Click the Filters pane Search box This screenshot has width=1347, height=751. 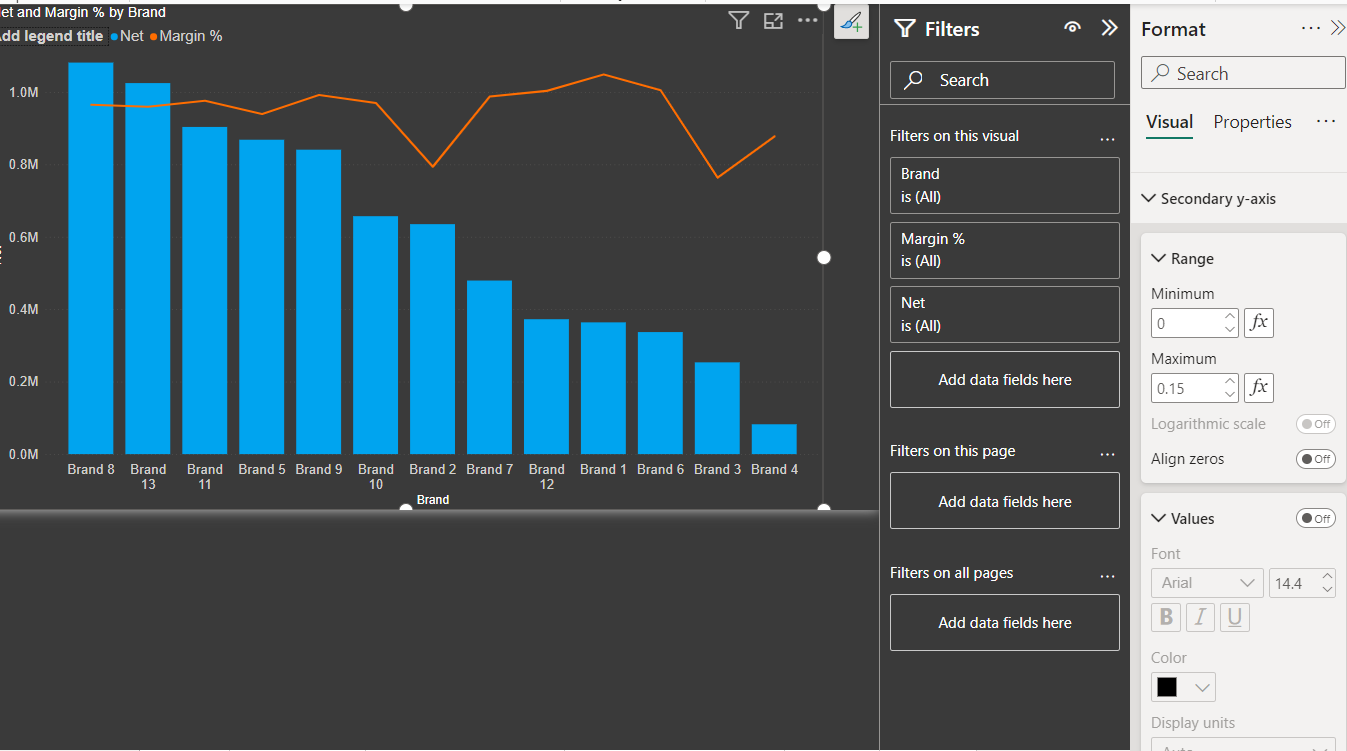coord(1002,80)
